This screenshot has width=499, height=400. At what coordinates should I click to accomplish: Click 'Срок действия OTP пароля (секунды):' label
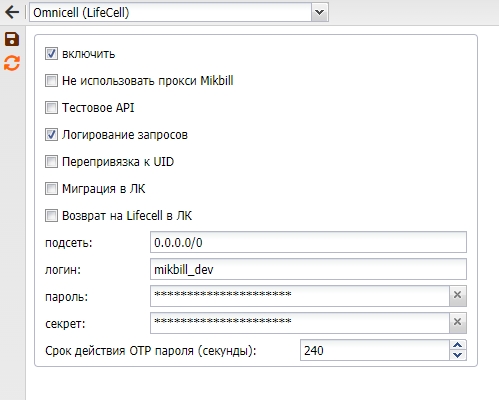(x=151, y=351)
